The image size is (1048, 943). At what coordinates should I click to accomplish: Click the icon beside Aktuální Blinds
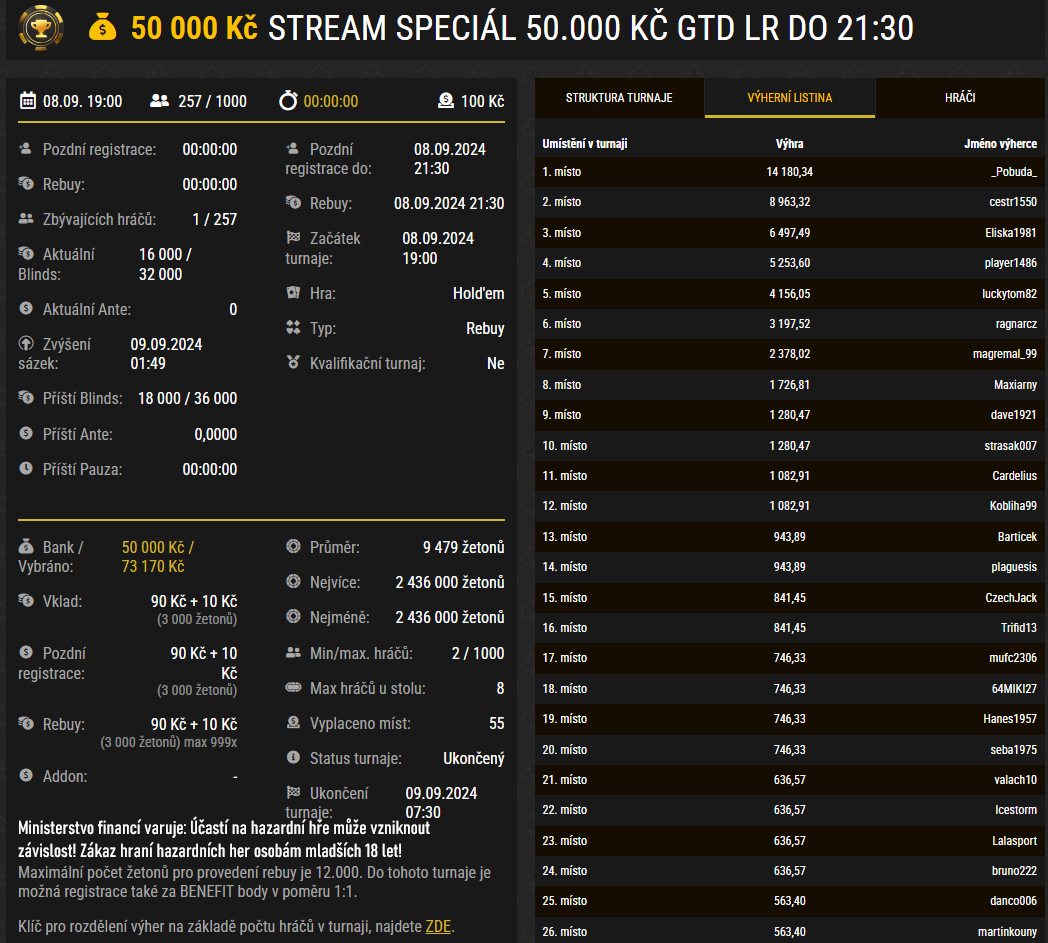click(26, 253)
